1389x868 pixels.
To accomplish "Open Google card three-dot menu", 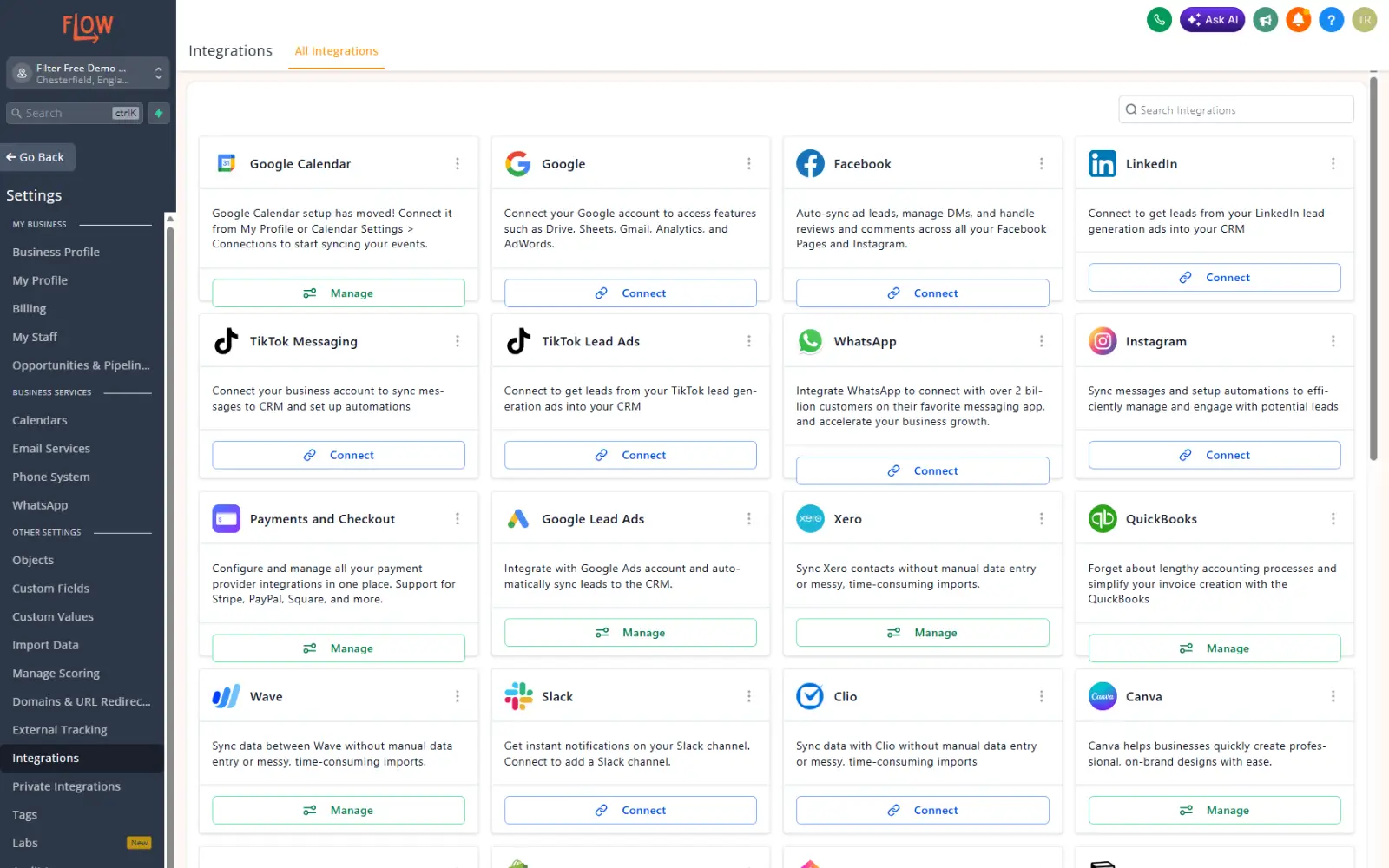I will pyautogui.click(x=749, y=163).
